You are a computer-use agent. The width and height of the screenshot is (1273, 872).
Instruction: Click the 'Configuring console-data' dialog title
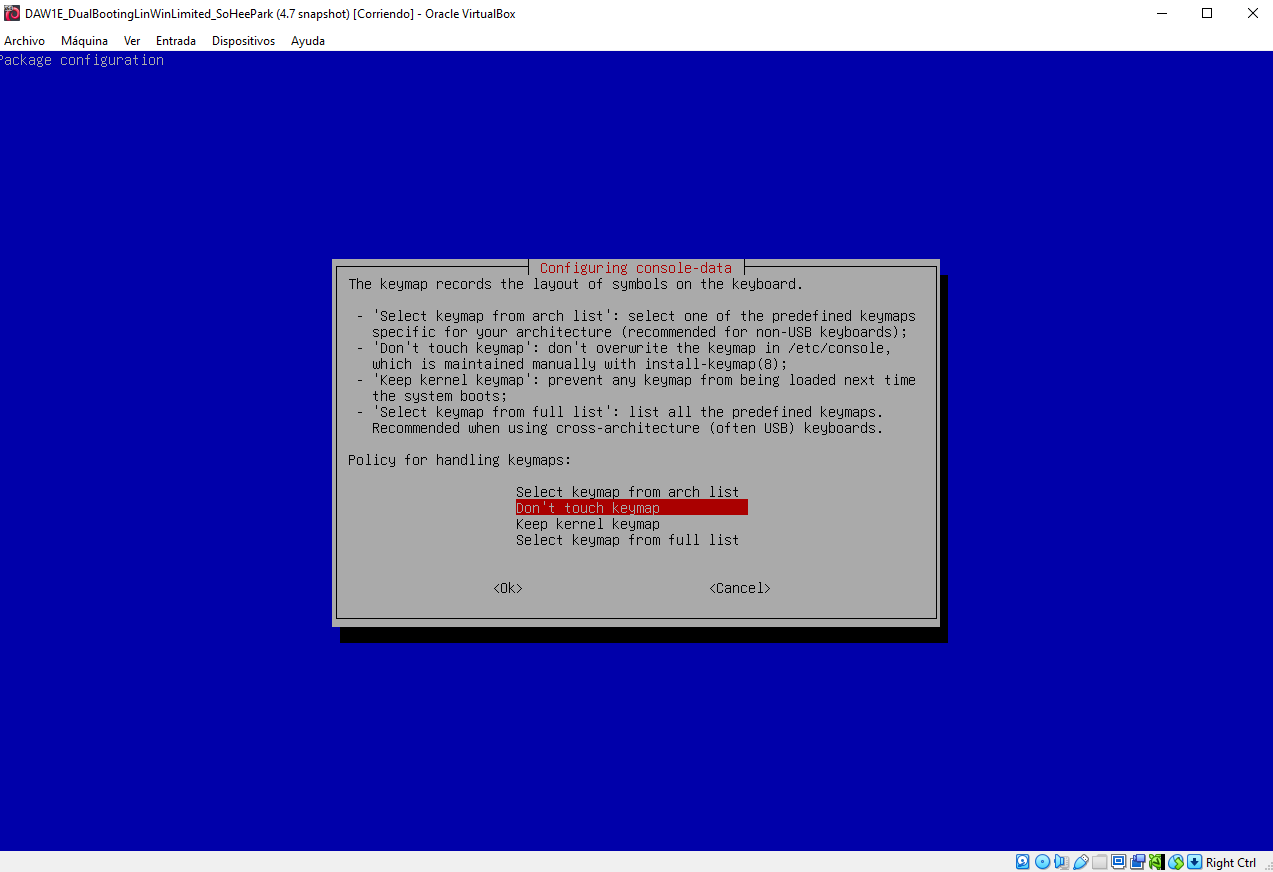tap(636, 268)
